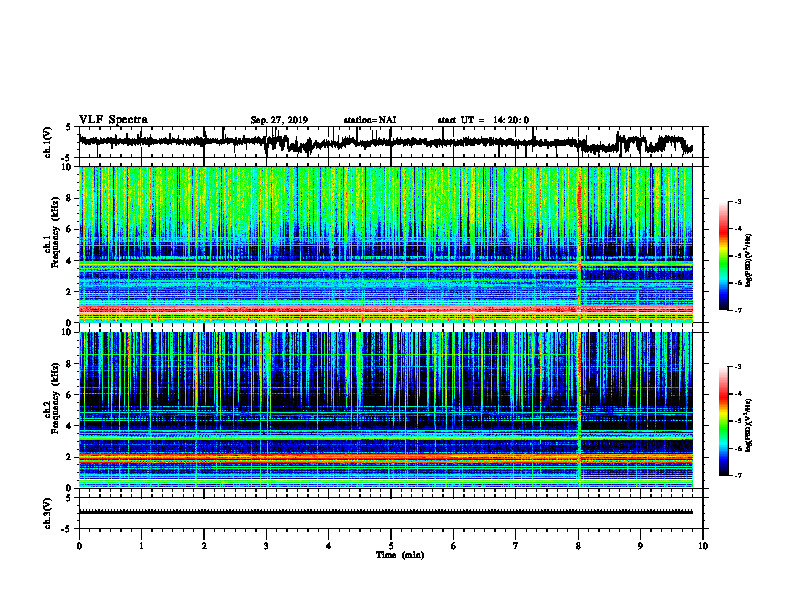
Task: Click the ch.2 color scale bar
Action: [723, 421]
